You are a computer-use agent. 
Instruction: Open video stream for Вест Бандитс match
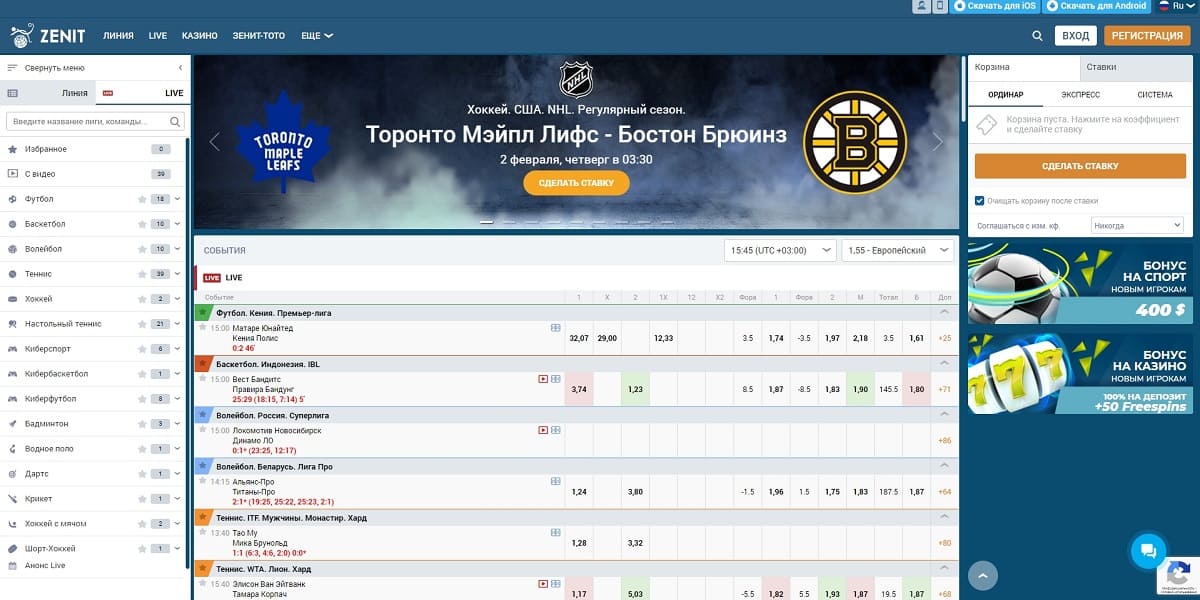click(543, 379)
